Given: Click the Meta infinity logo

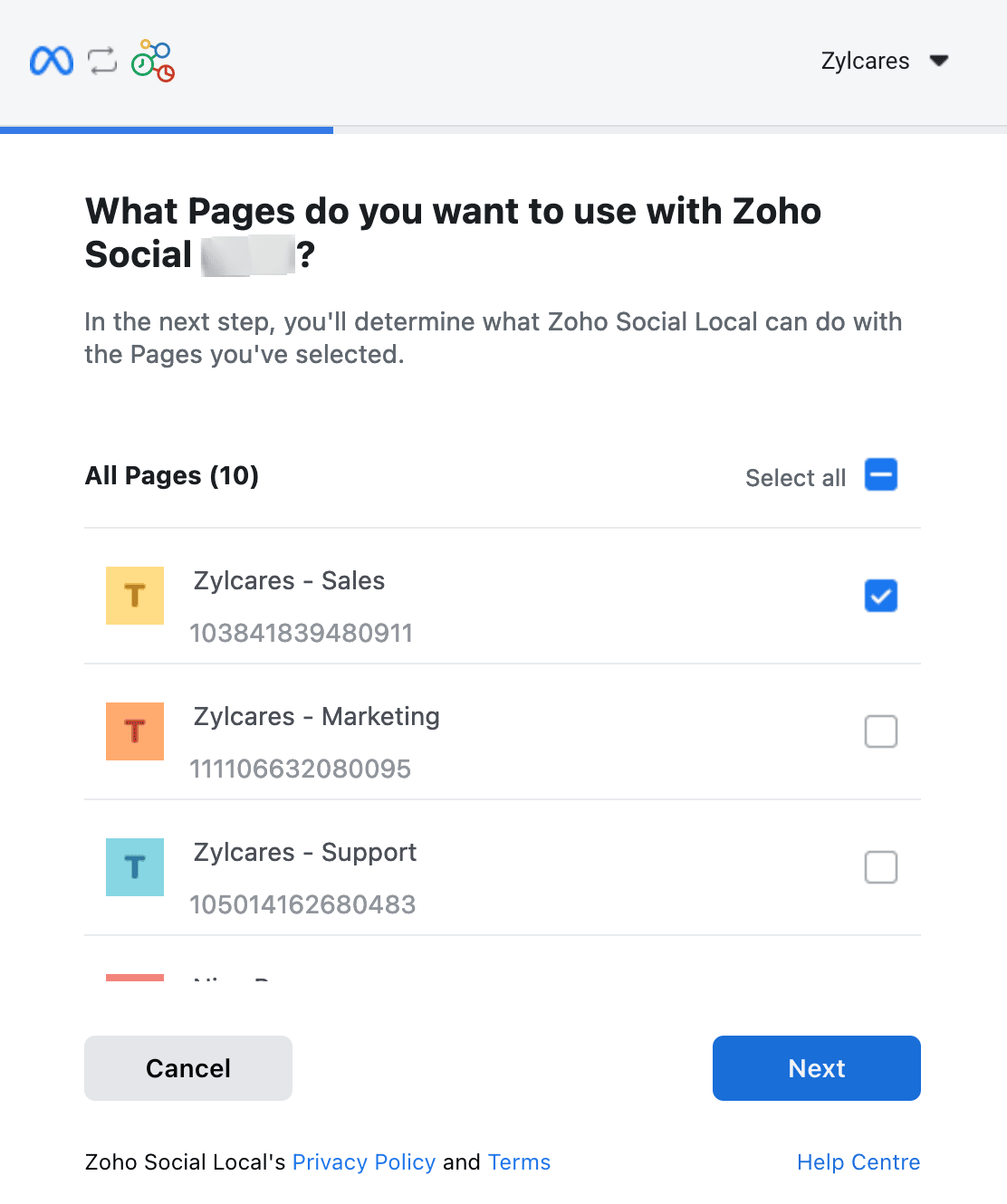Looking at the screenshot, I should (x=52, y=61).
